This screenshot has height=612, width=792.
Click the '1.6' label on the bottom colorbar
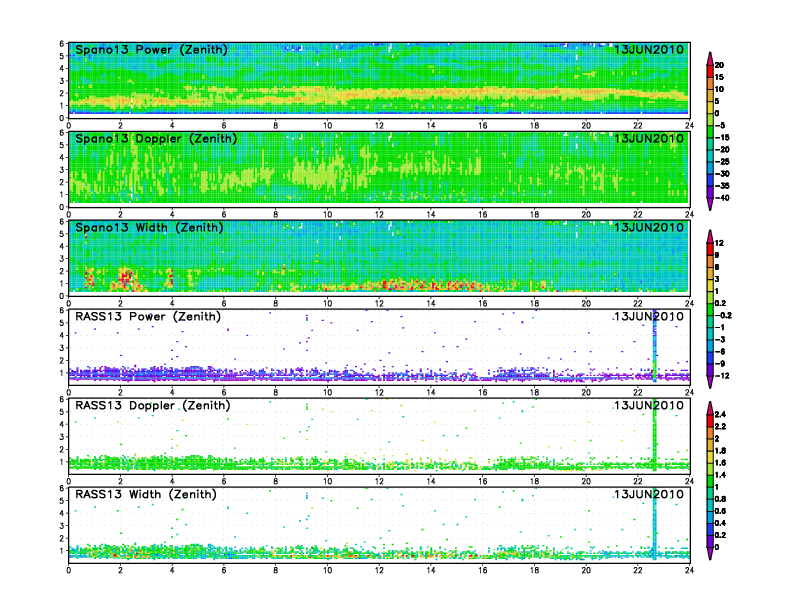coord(720,463)
